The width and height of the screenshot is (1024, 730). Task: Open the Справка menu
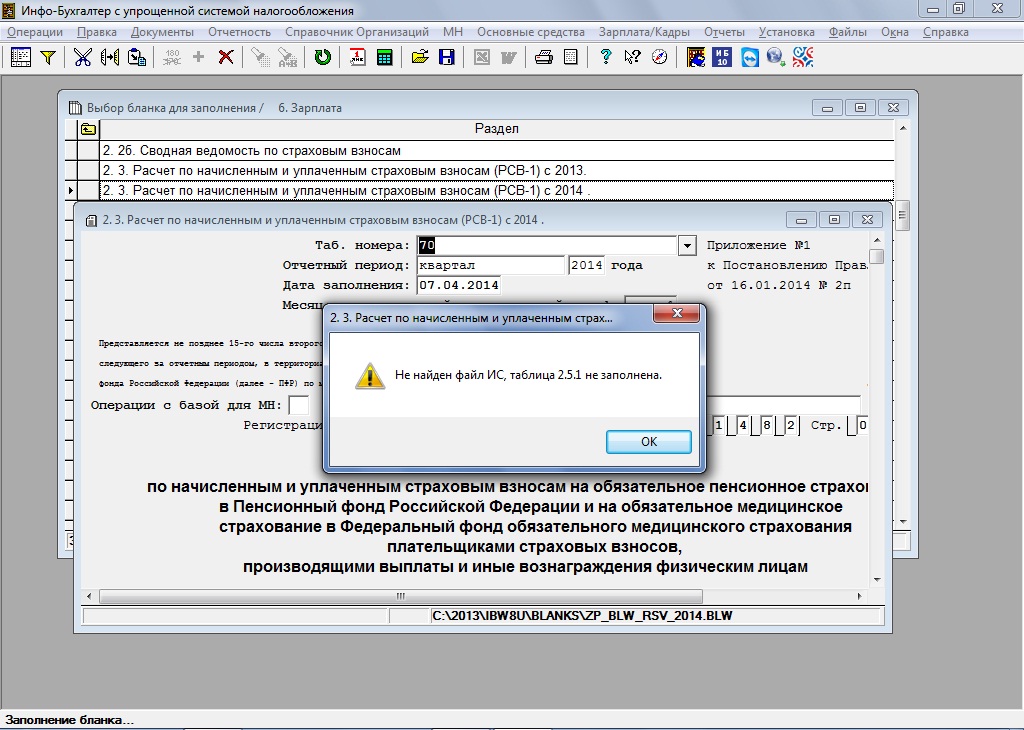(946, 32)
